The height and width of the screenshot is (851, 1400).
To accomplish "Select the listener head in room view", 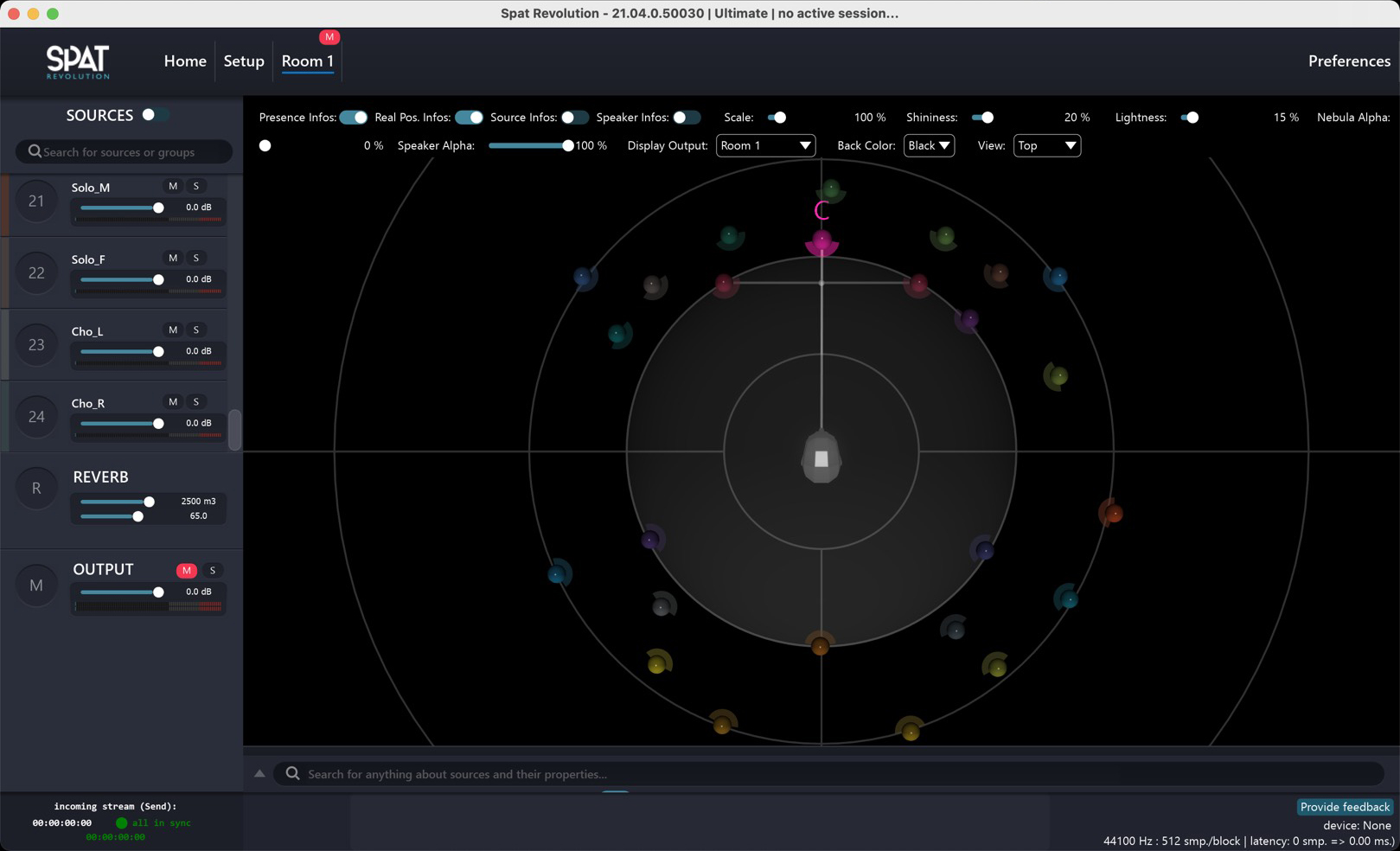I will click(x=821, y=457).
